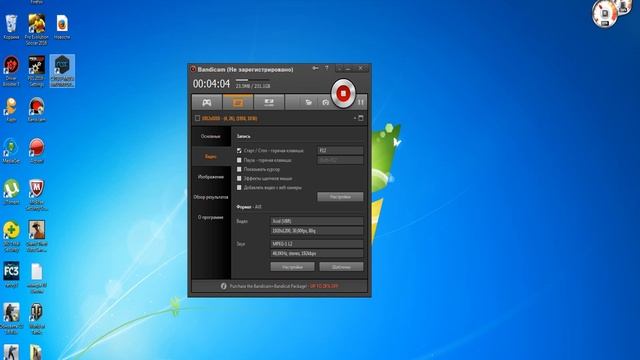Select the screen rectangle recording mode
The image size is (640, 360).
tap(238, 102)
